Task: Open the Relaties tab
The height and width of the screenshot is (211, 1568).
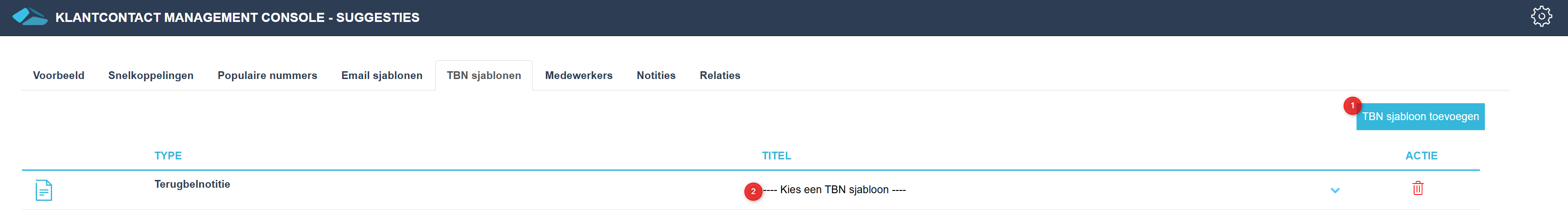Action: tap(720, 75)
